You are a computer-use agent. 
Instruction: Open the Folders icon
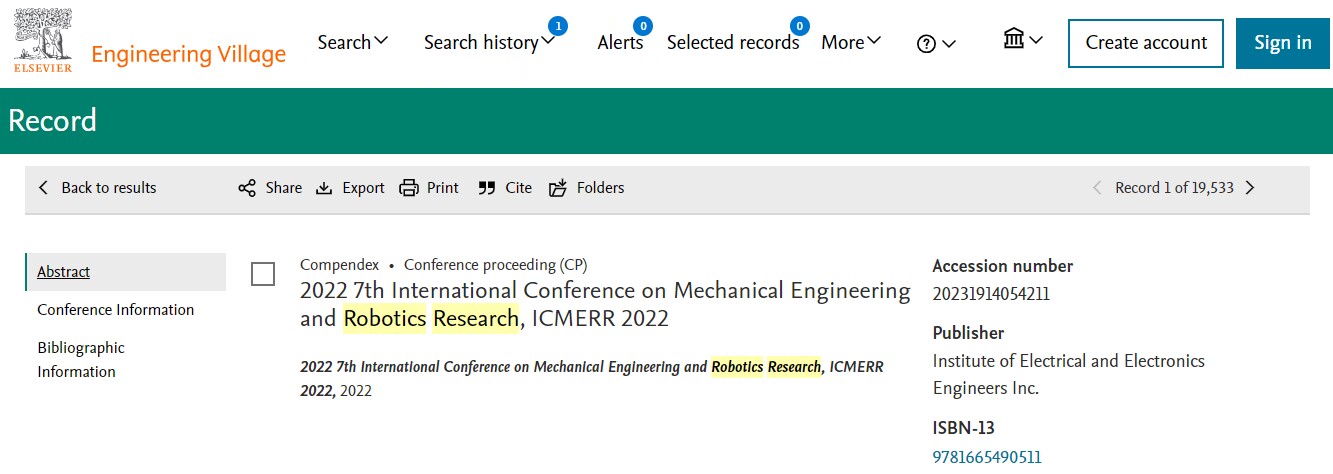[558, 188]
